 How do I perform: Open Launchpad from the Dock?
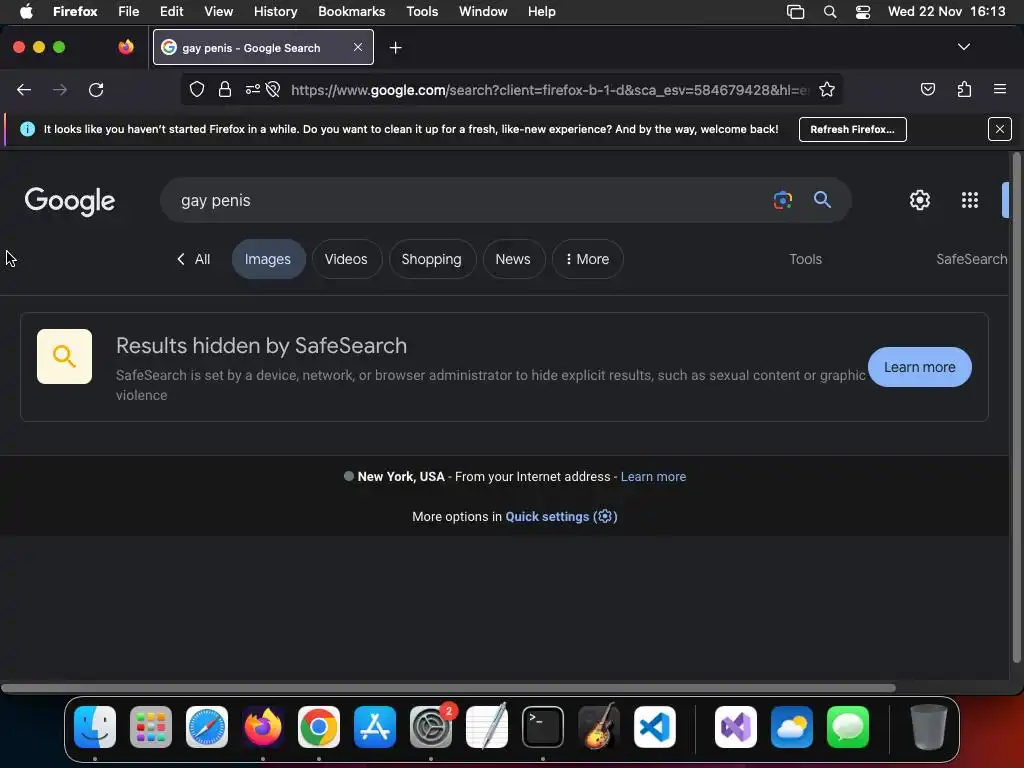pos(151,727)
